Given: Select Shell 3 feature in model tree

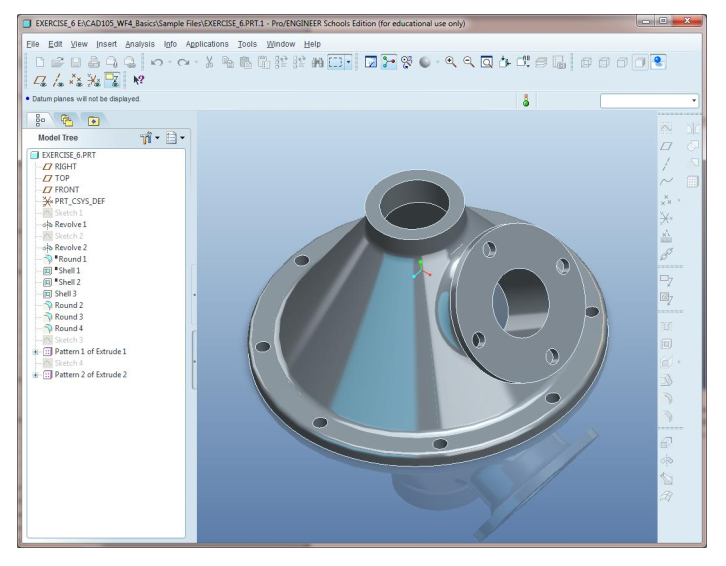Looking at the screenshot, I should pos(67,294).
